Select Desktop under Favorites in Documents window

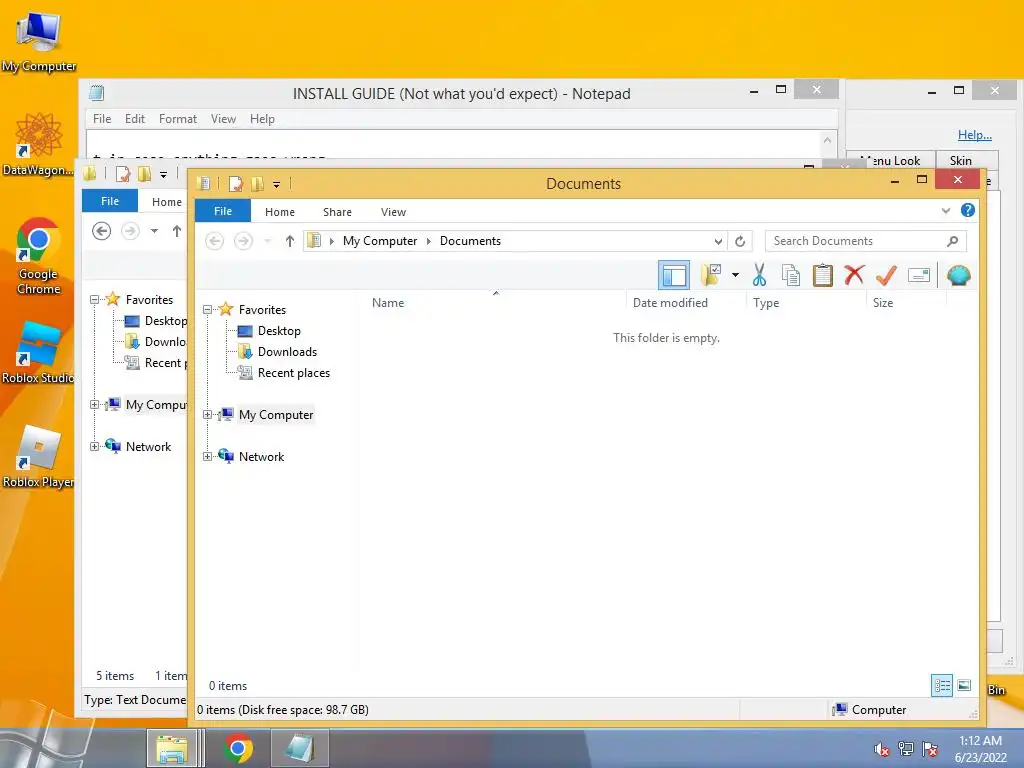point(279,330)
